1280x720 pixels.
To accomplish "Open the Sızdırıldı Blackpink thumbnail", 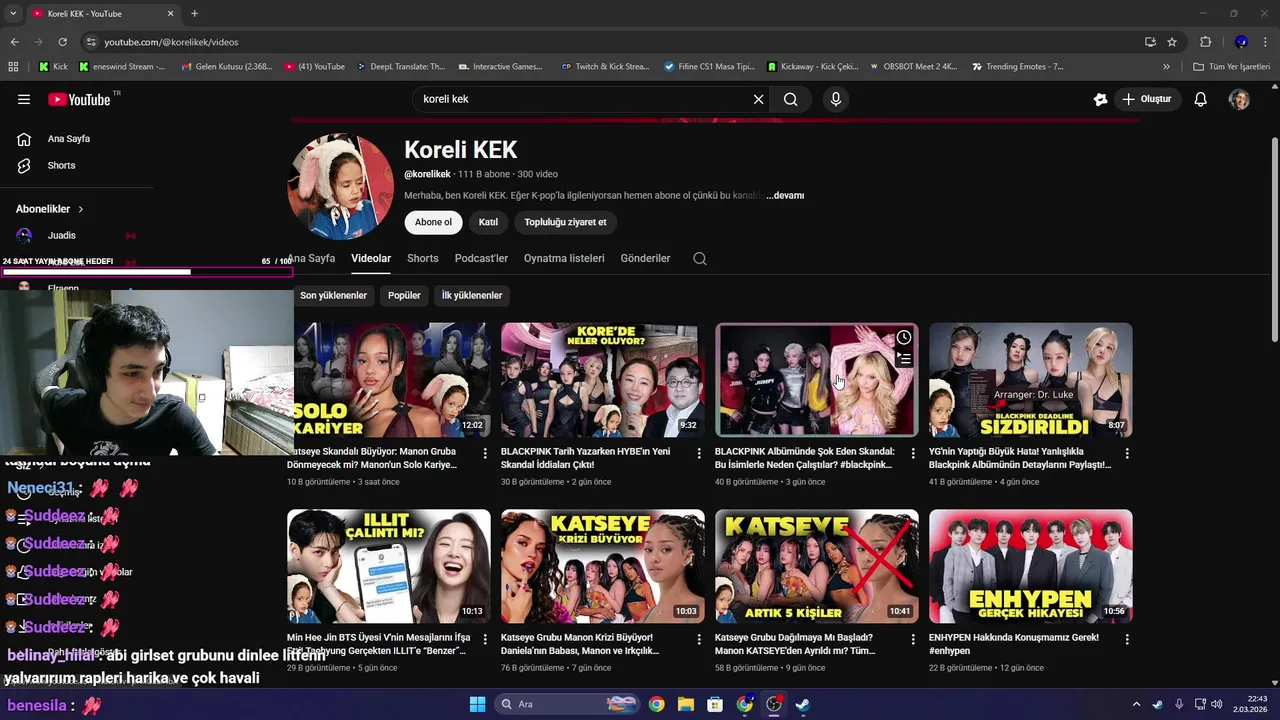I will coord(1031,380).
